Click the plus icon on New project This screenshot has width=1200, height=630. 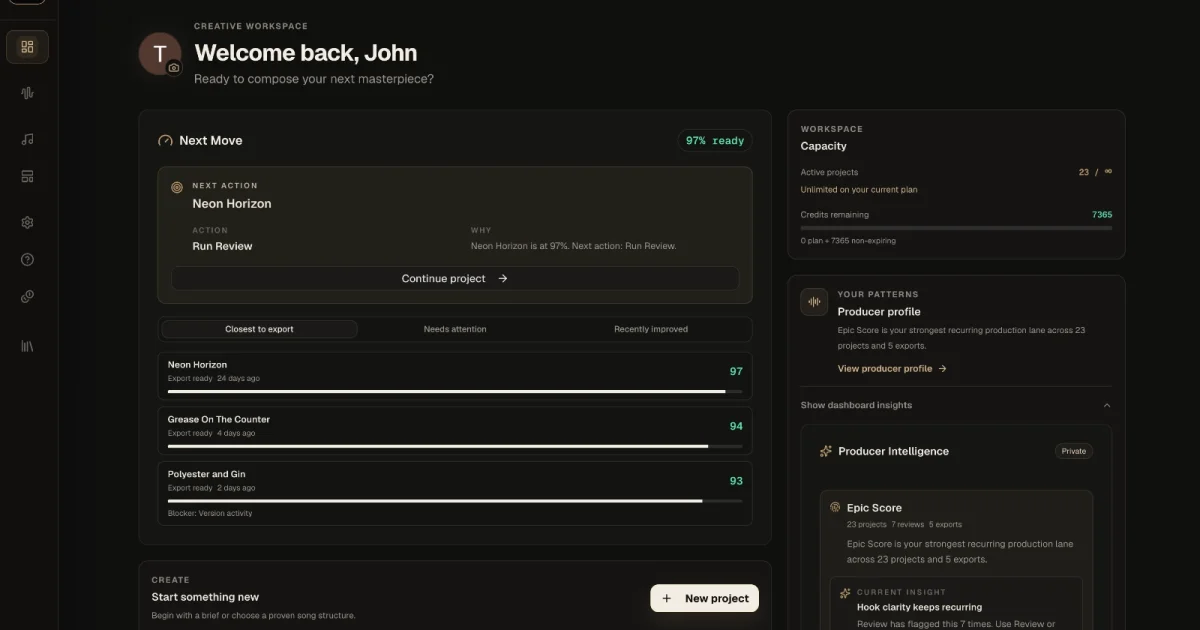[667, 598]
